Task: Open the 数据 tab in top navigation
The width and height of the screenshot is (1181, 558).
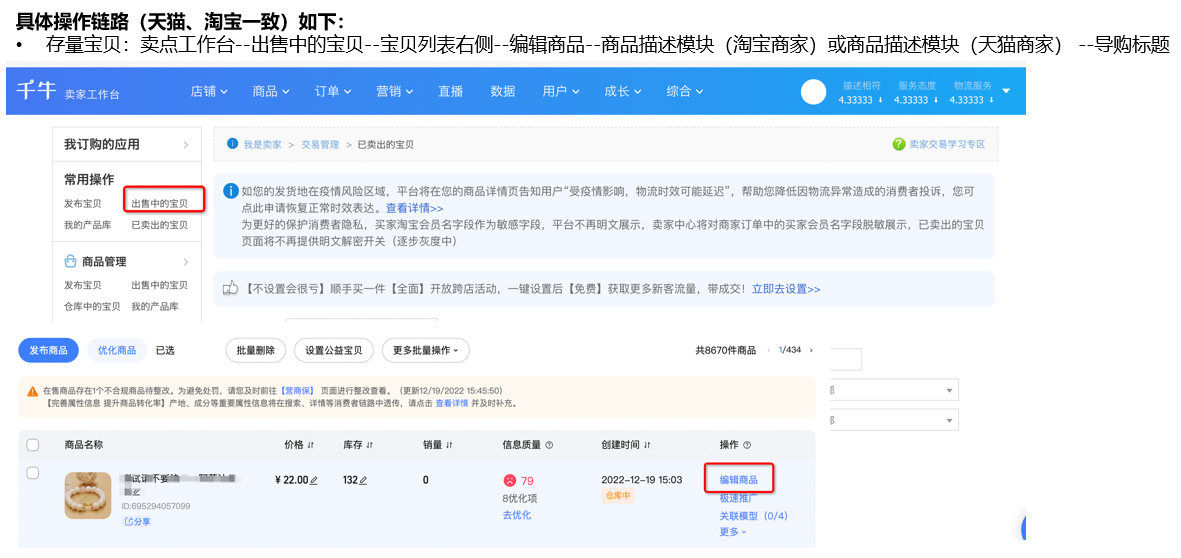Action: tap(502, 91)
